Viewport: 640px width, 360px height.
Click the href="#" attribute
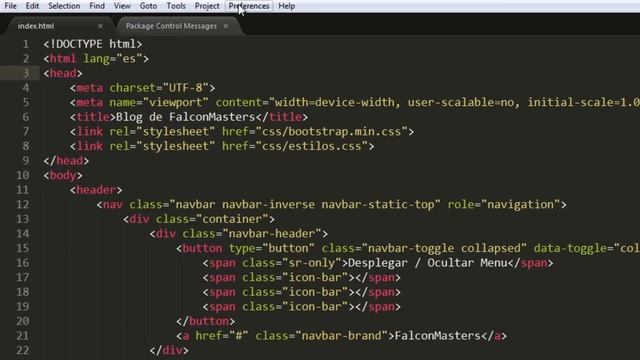pyautogui.click(x=222, y=336)
